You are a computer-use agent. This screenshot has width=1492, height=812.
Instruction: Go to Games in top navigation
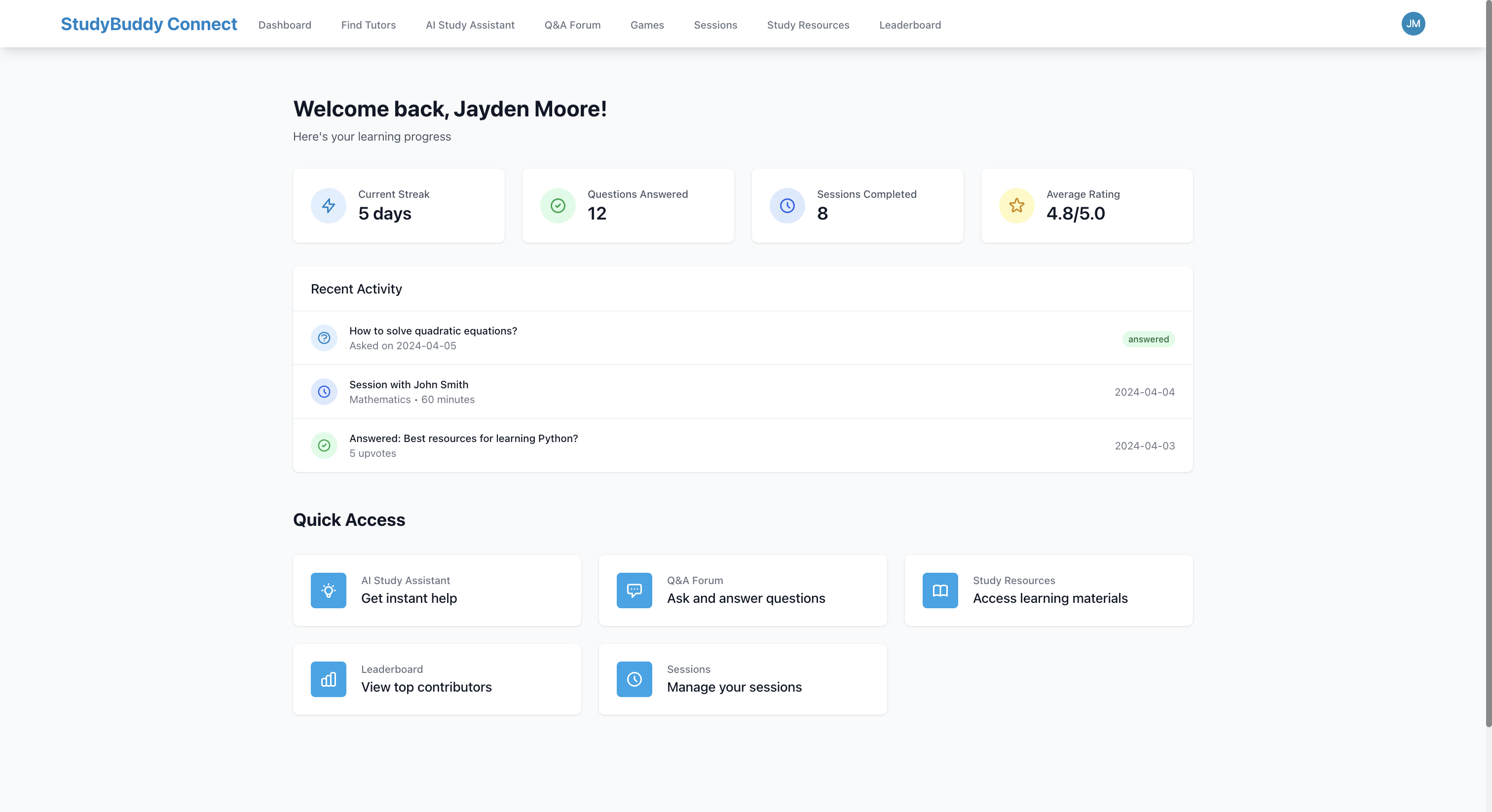[x=647, y=25]
